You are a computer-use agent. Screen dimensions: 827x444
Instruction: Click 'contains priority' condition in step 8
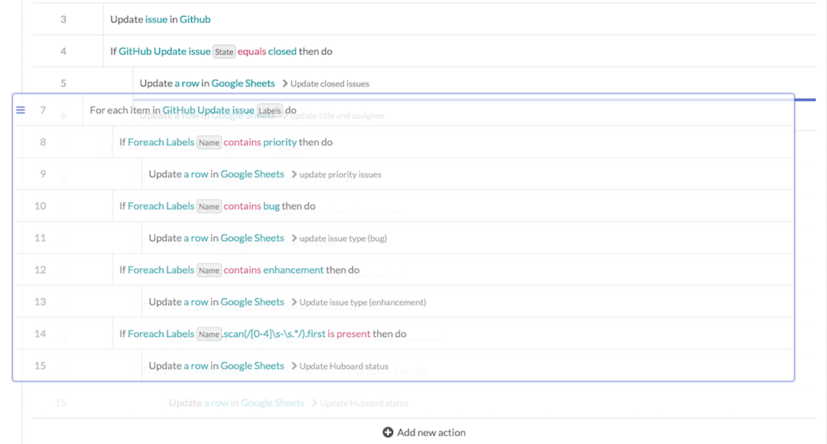click(x=260, y=142)
